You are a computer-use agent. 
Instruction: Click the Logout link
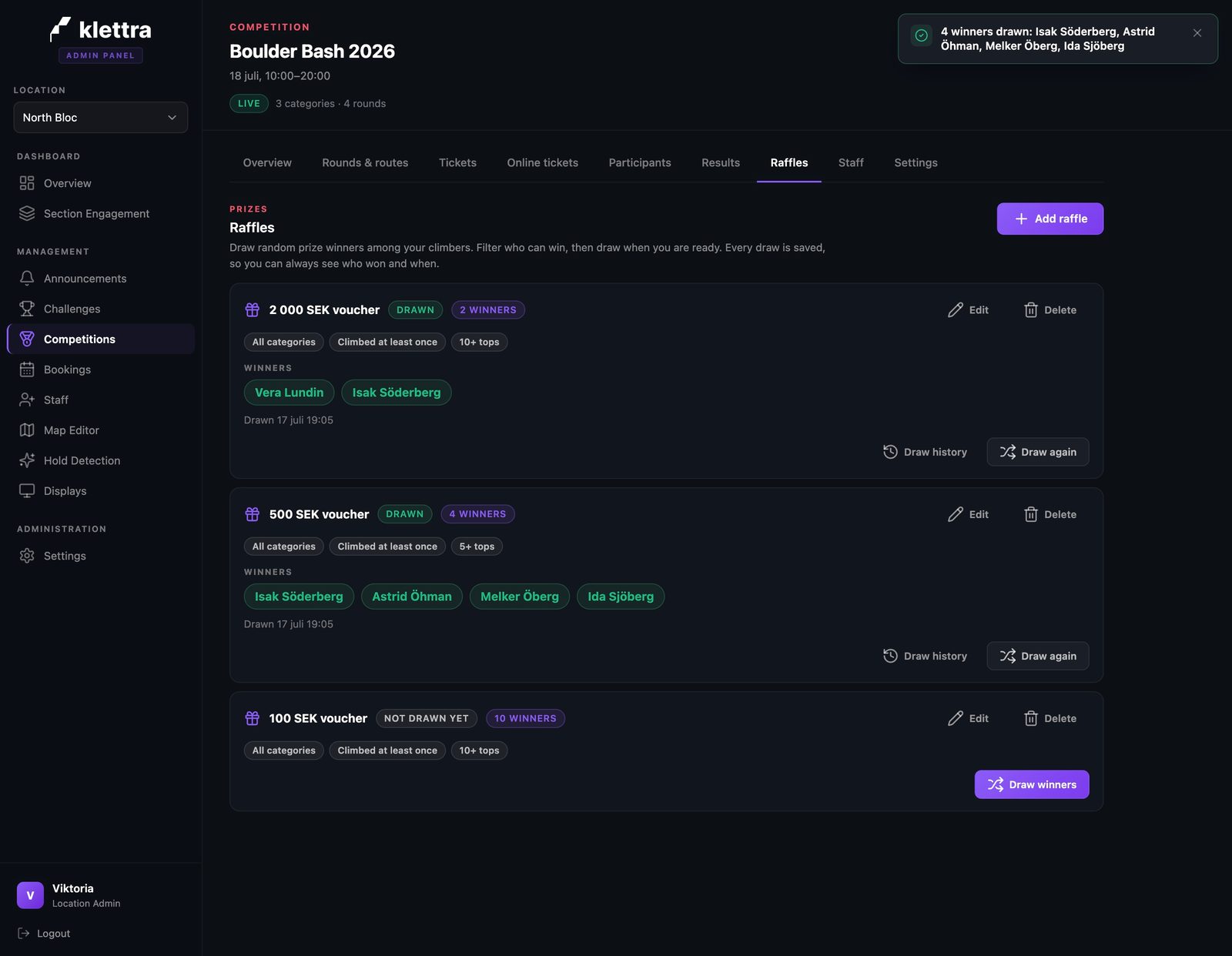pyautogui.click(x=44, y=933)
